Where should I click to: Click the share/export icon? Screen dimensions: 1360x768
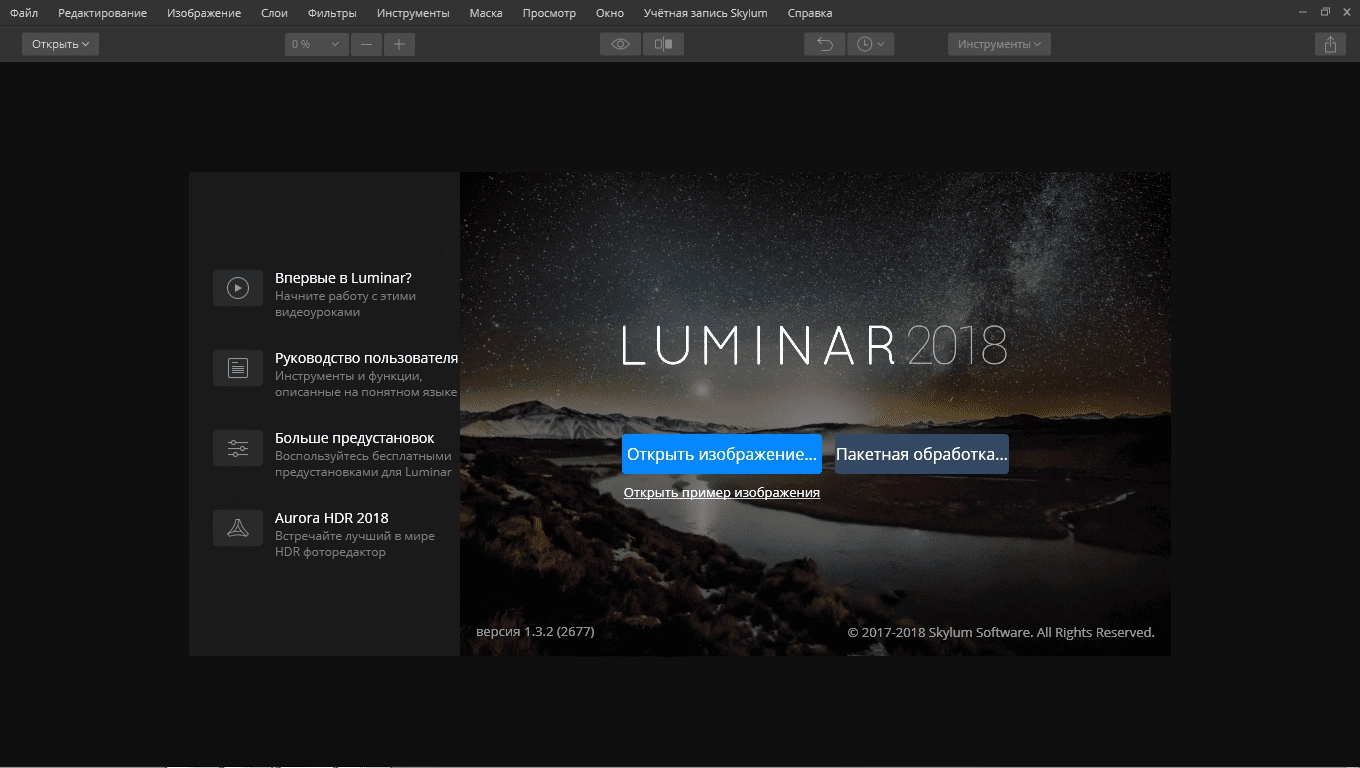tap(1330, 44)
